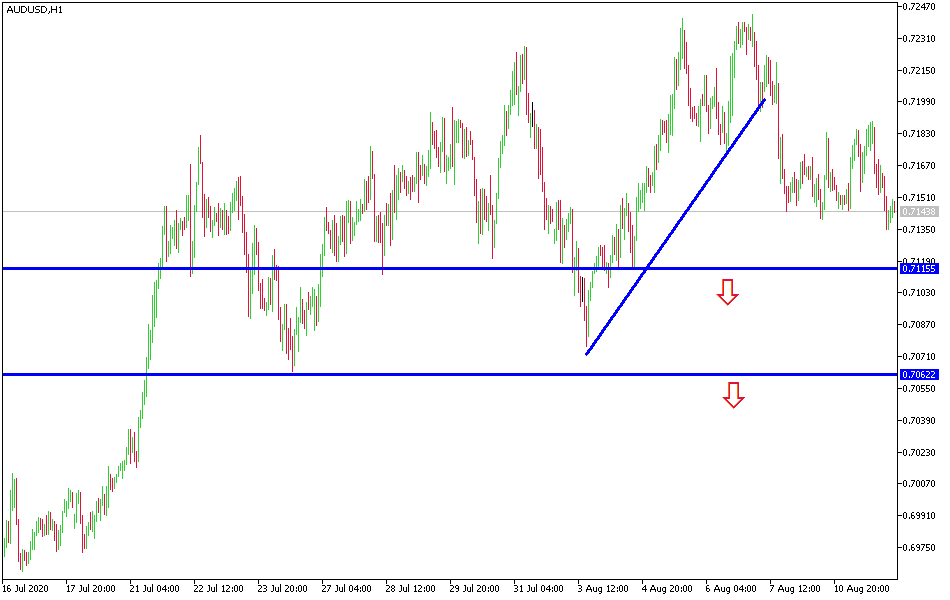Click the 3 Aug 12:00 time label
Image resolution: width=950 pixels, height=600 pixels.
[603, 588]
